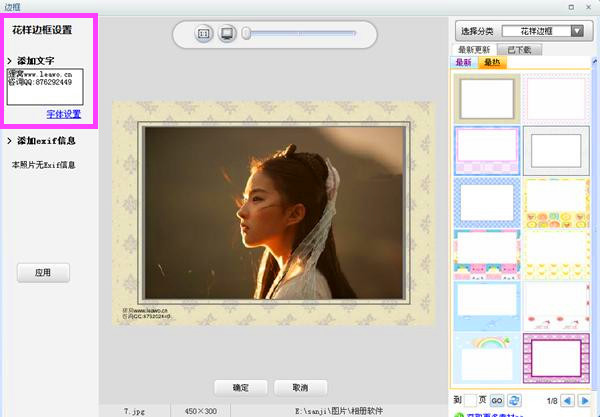Select the 最新 sub-tab
This screenshot has height=417, width=600.
coord(463,62)
